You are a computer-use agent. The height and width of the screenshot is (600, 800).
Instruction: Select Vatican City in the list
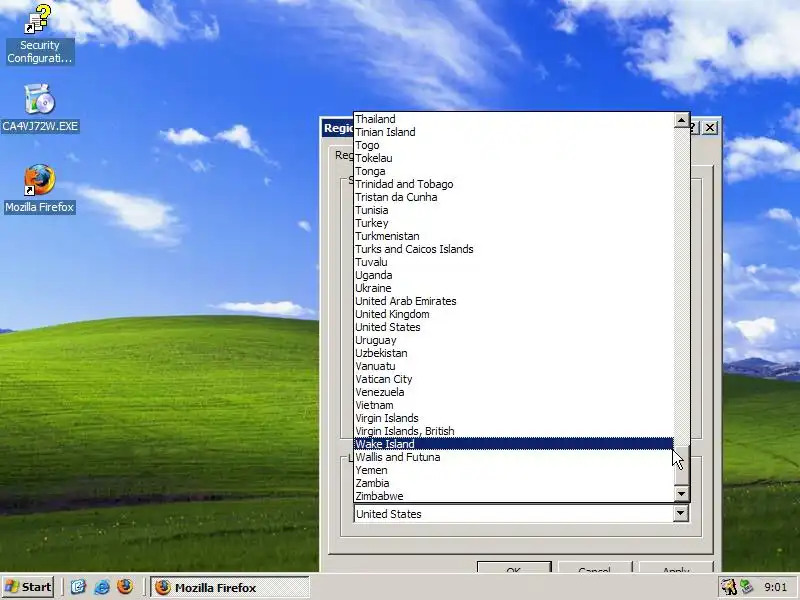514,379
